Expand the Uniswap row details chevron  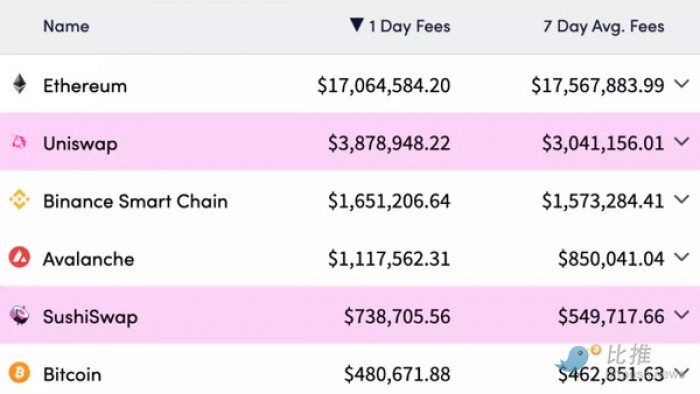(682, 142)
